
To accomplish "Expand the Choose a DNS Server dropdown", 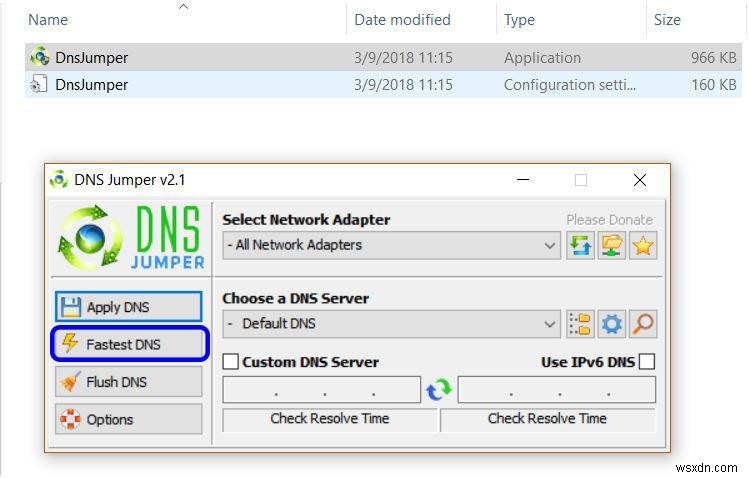I will (391, 324).
